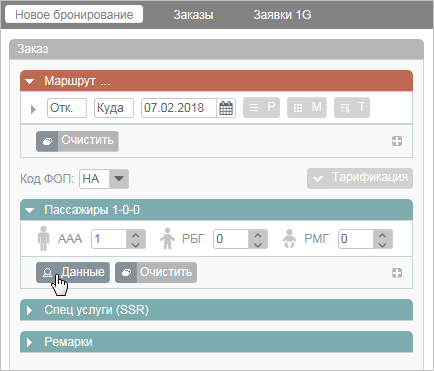Click Очистить in the Маршрут section

pyautogui.click(x=77, y=141)
